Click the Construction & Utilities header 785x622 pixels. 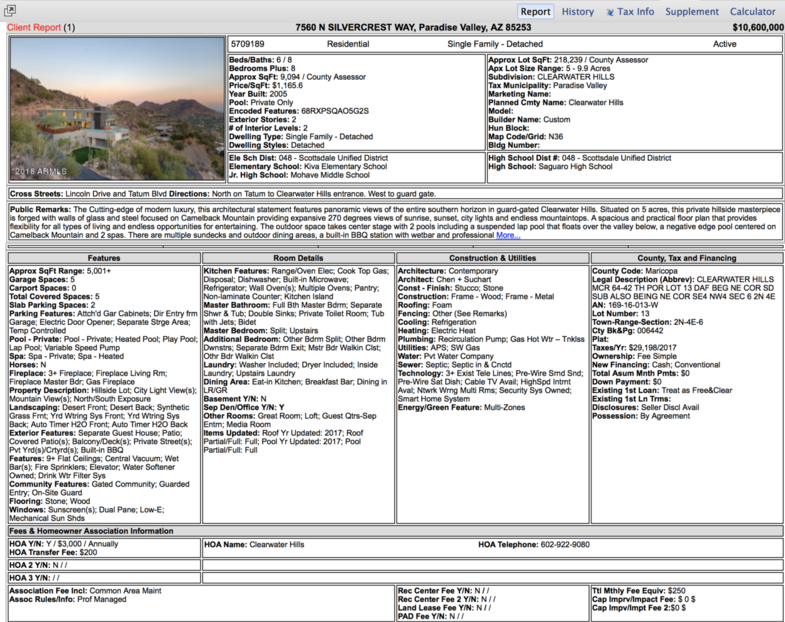(493, 258)
